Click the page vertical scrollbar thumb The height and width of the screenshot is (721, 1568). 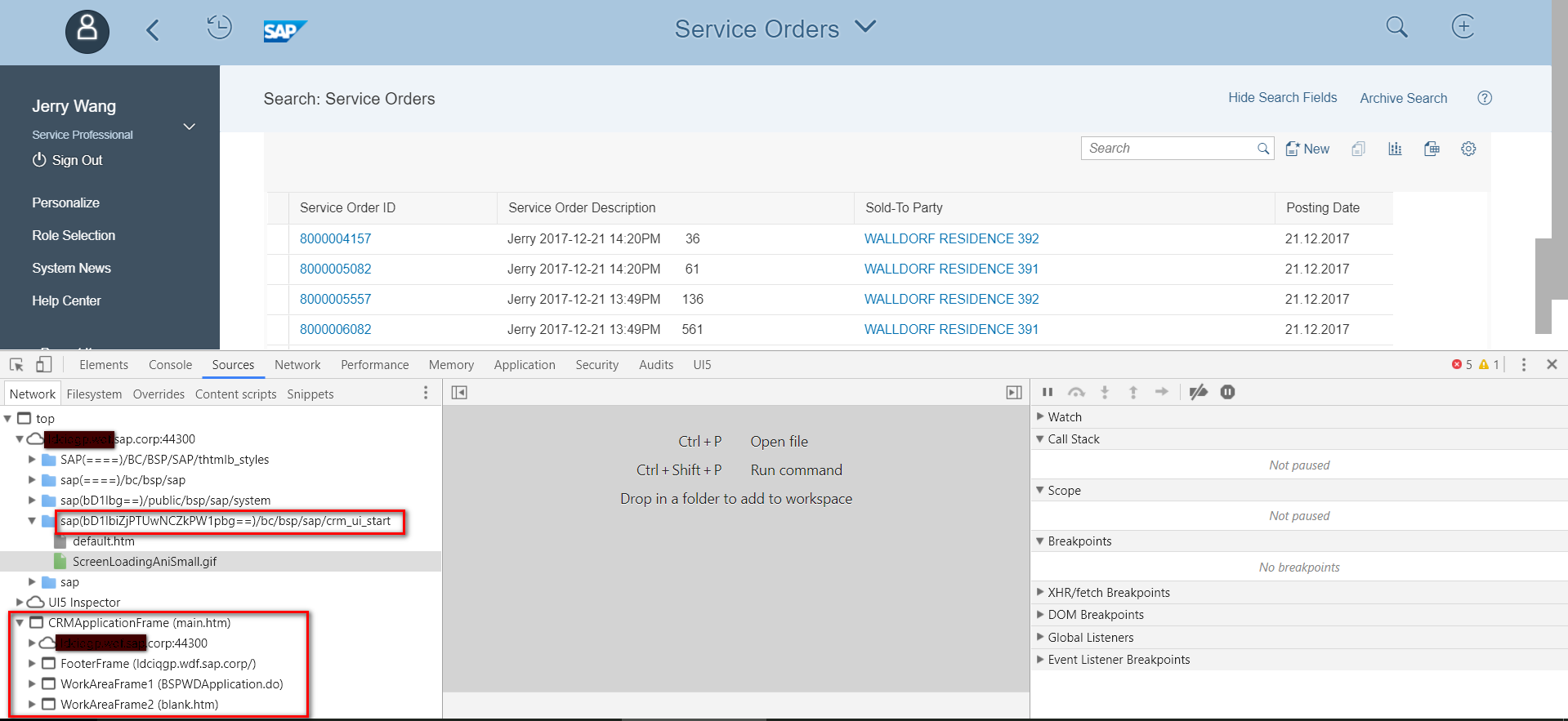pyautogui.click(x=1543, y=286)
